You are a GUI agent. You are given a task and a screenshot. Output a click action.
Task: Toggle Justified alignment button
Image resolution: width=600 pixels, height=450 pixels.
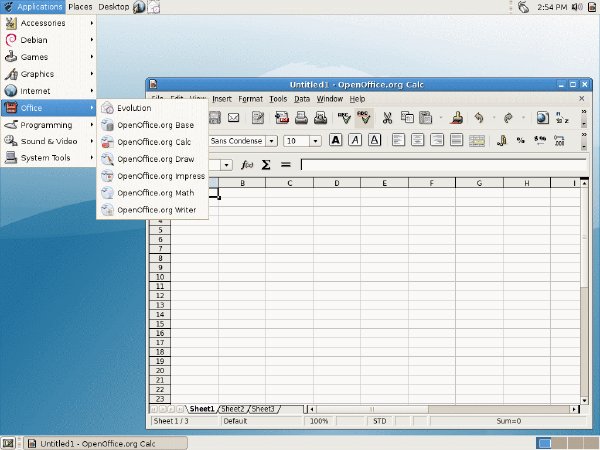pyautogui.click(x=456, y=140)
